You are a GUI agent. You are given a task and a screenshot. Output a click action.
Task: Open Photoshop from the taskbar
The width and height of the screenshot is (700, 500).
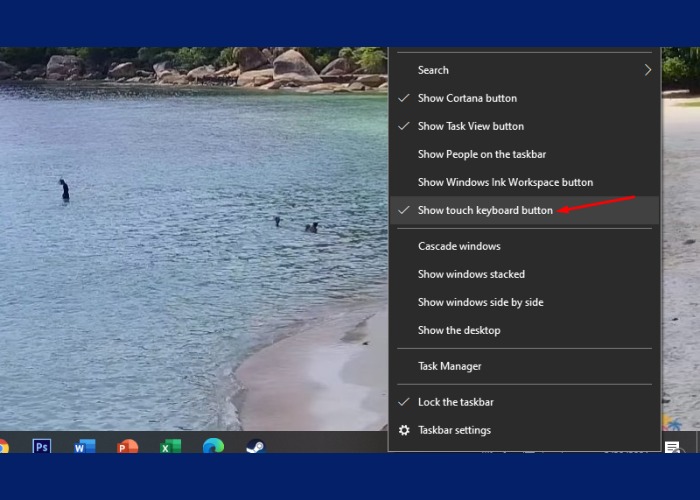point(41,447)
